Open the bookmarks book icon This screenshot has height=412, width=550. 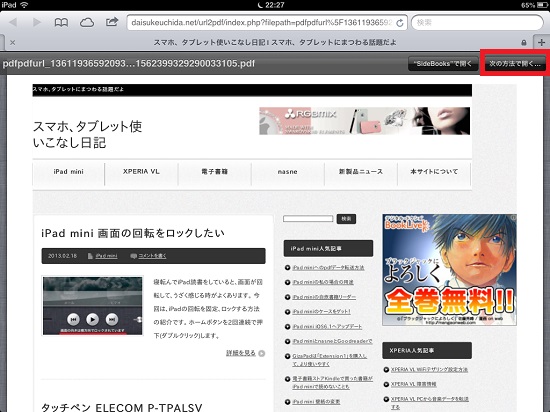click(x=61, y=23)
